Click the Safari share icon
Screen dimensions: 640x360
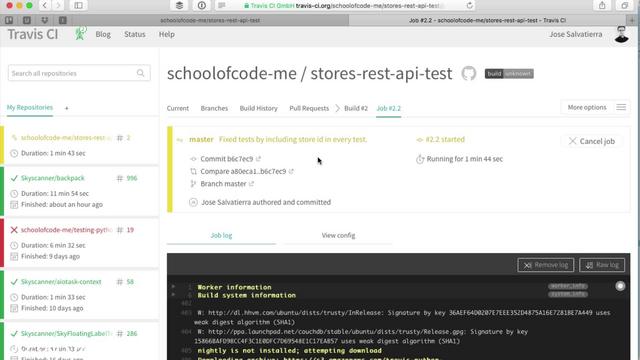pos(602,5)
